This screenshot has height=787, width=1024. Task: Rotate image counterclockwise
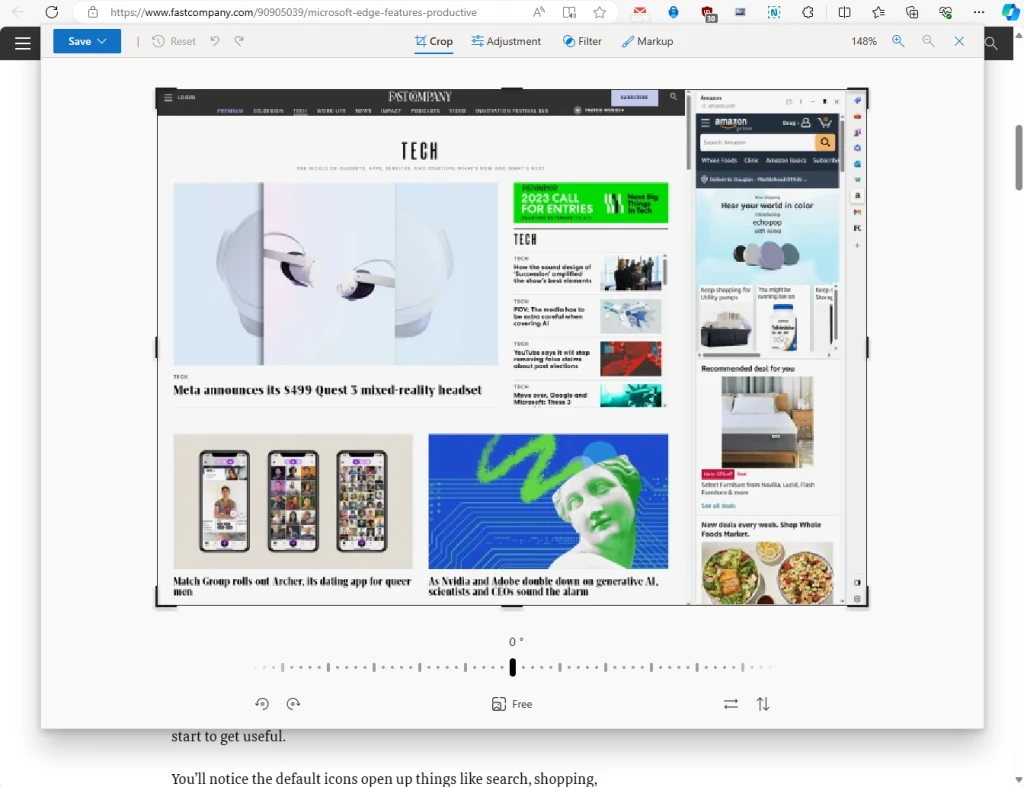pos(262,703)
